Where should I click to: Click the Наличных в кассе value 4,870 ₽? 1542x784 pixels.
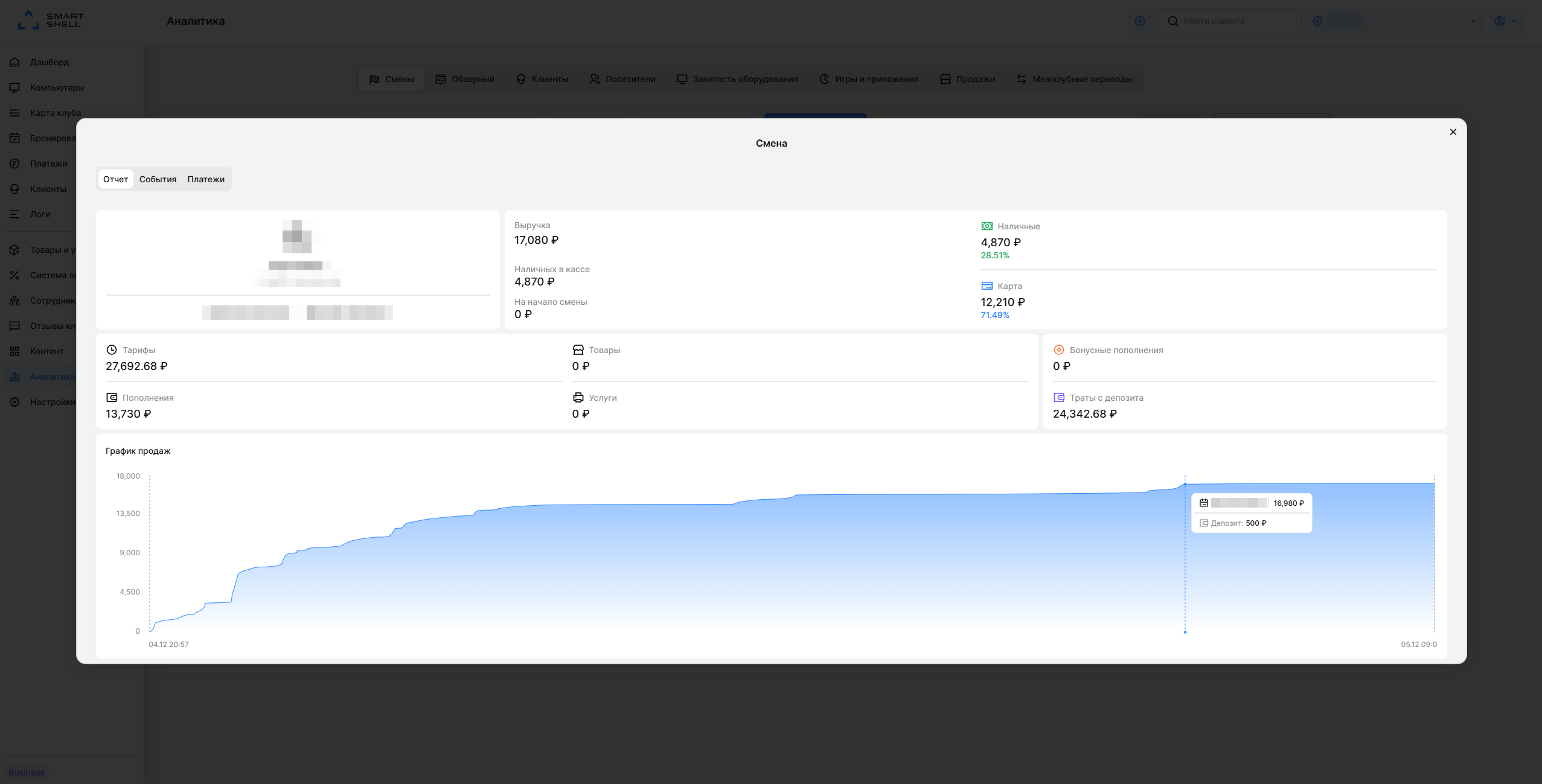click(534, 282)
